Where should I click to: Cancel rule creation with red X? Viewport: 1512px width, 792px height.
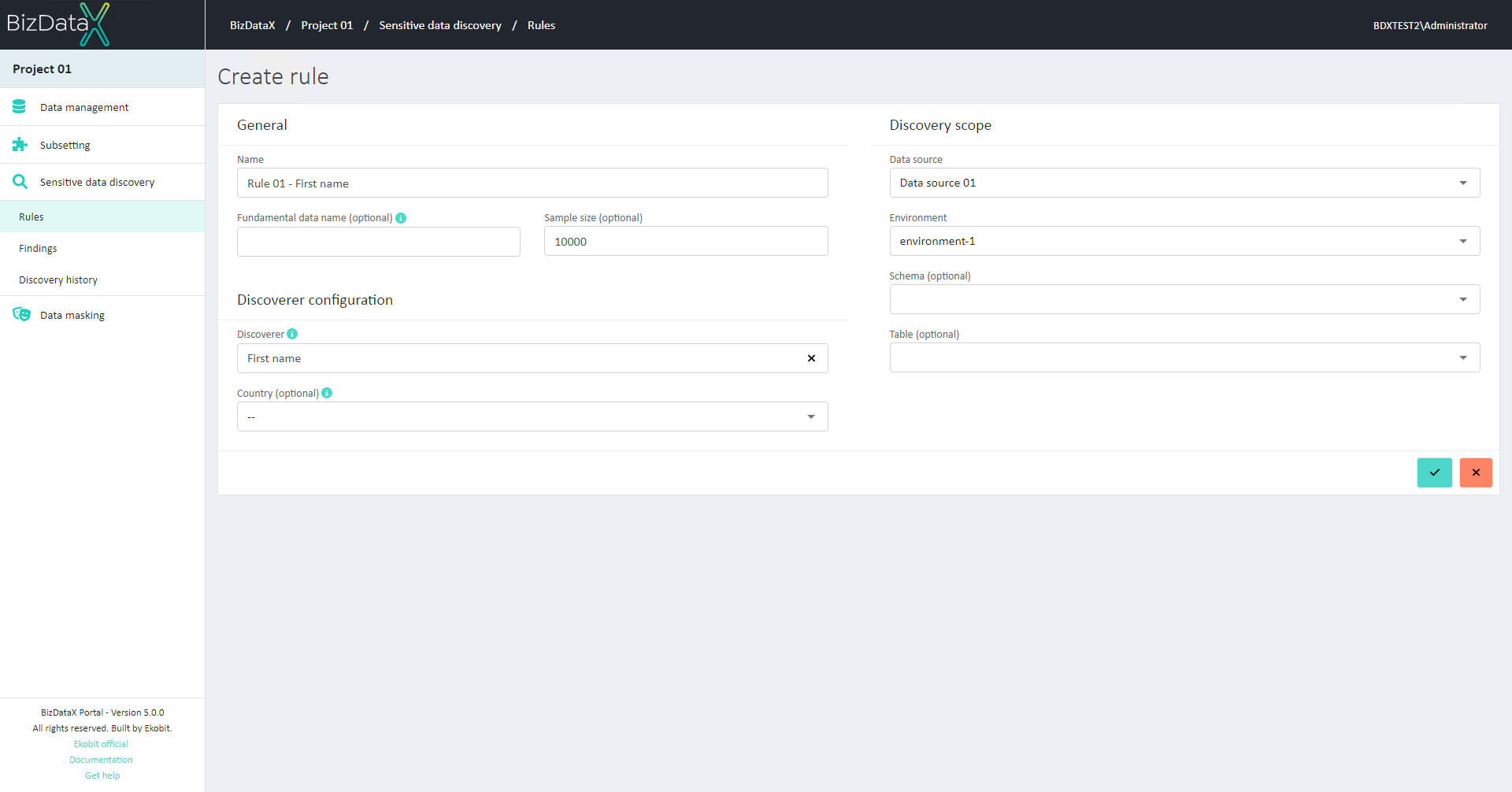(x=1476, y=472)
